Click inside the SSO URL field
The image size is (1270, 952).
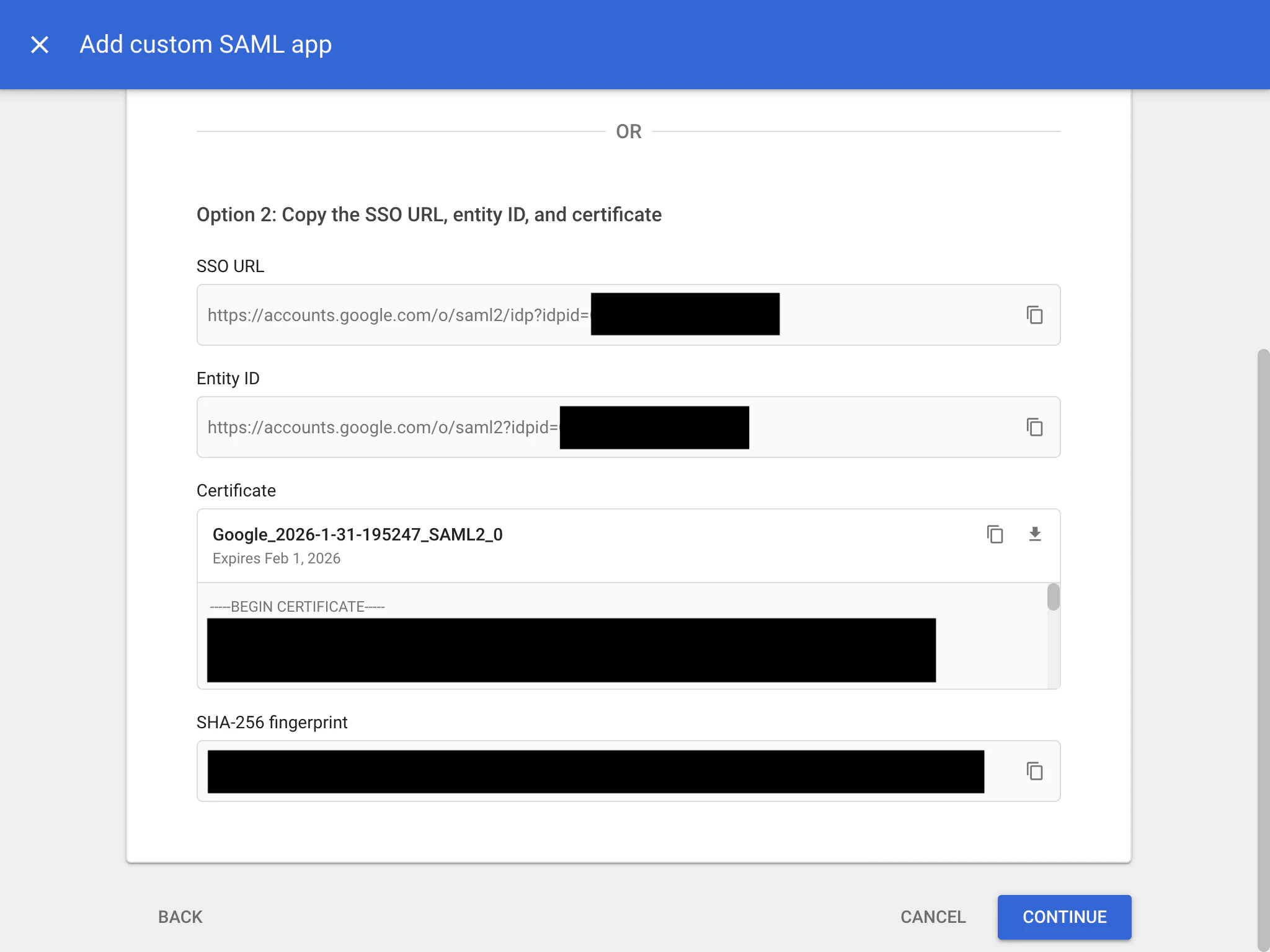397,315
